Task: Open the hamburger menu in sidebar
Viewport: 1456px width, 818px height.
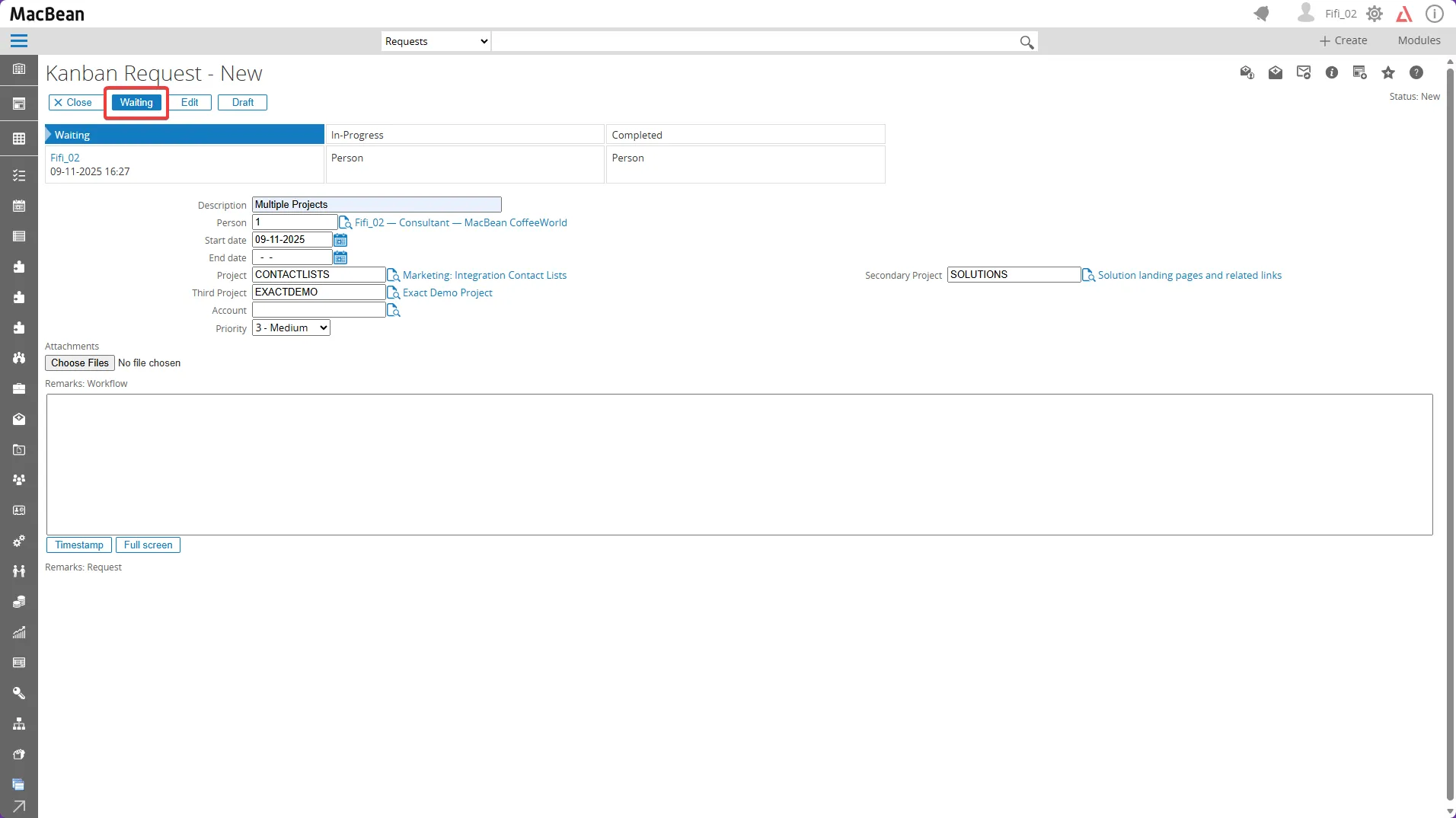Action: point(19,41)
